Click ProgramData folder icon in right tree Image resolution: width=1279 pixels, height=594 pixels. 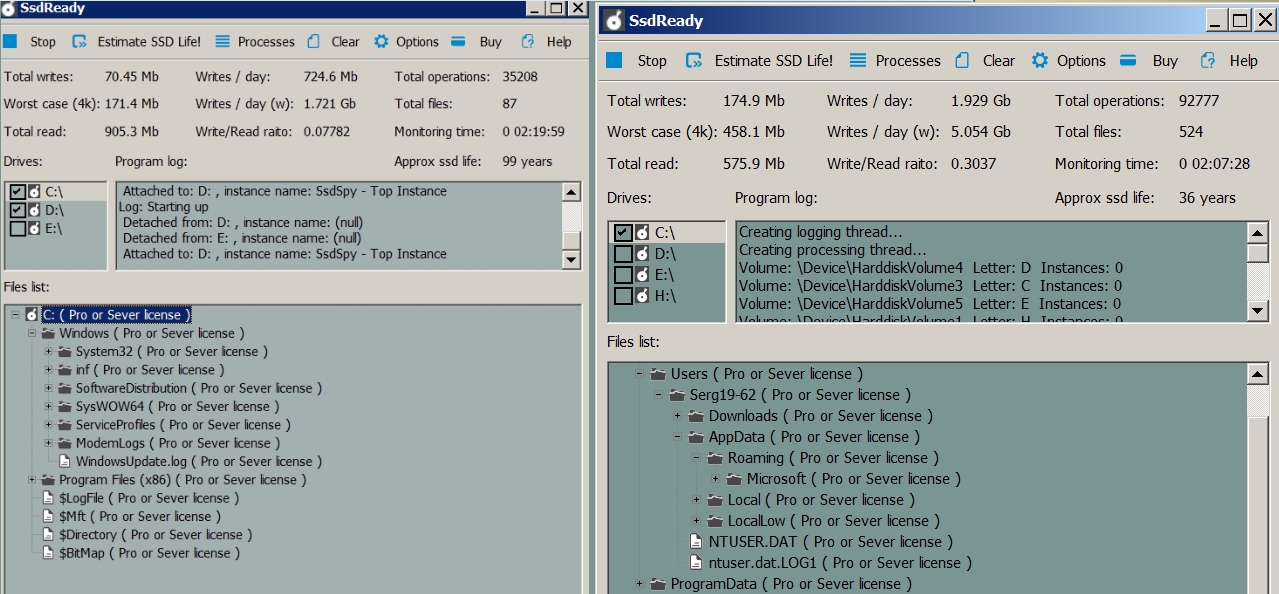658,584
